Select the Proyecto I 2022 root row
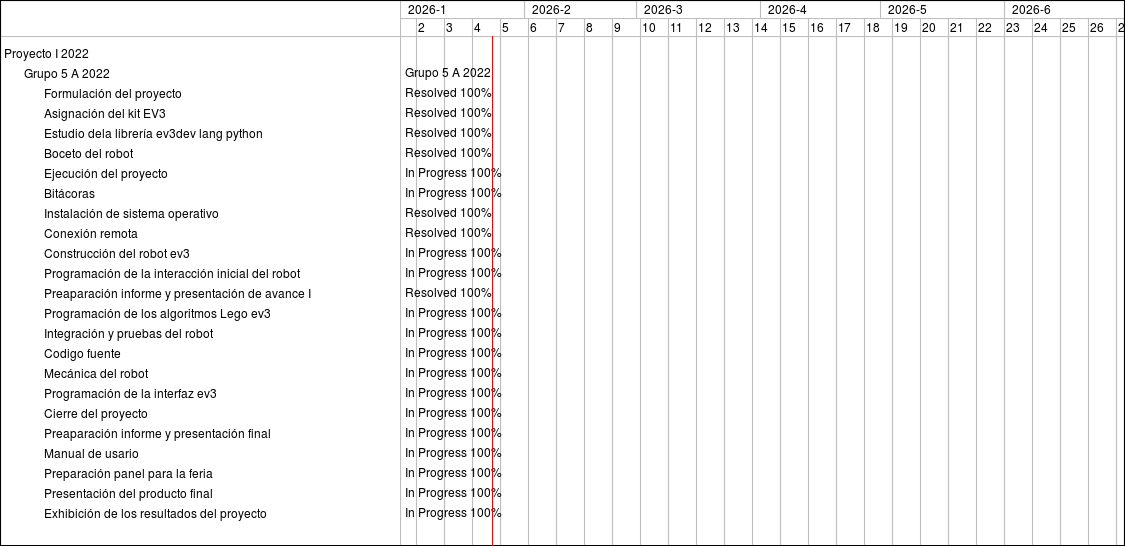Viewport: 1125px width, 546px height. 46,54
